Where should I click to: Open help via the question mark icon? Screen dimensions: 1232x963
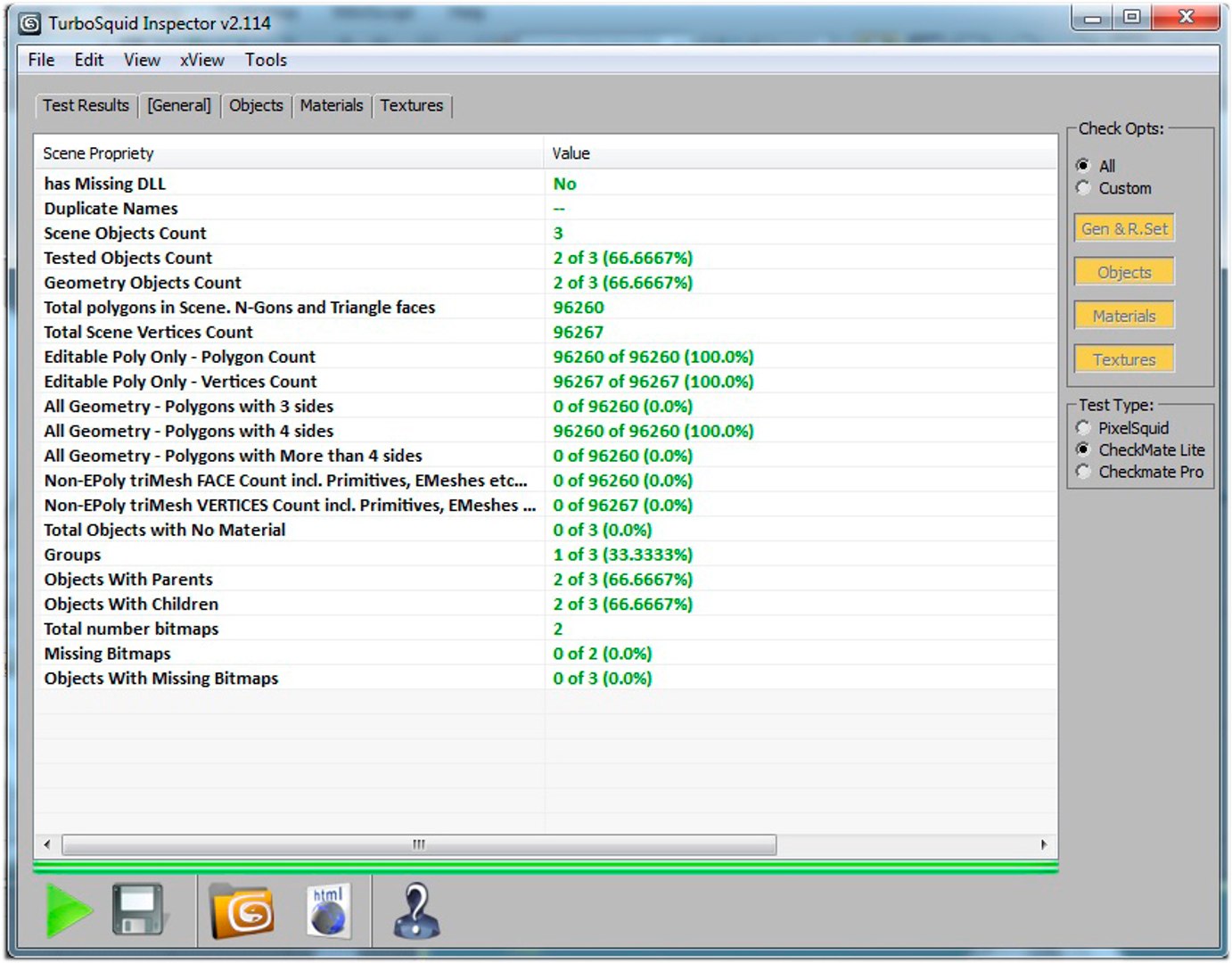coord(416,910)
